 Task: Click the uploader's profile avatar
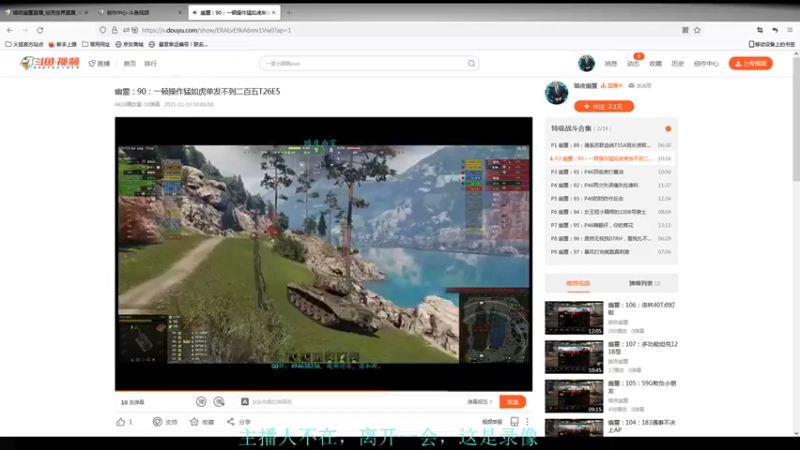(556, 92)
